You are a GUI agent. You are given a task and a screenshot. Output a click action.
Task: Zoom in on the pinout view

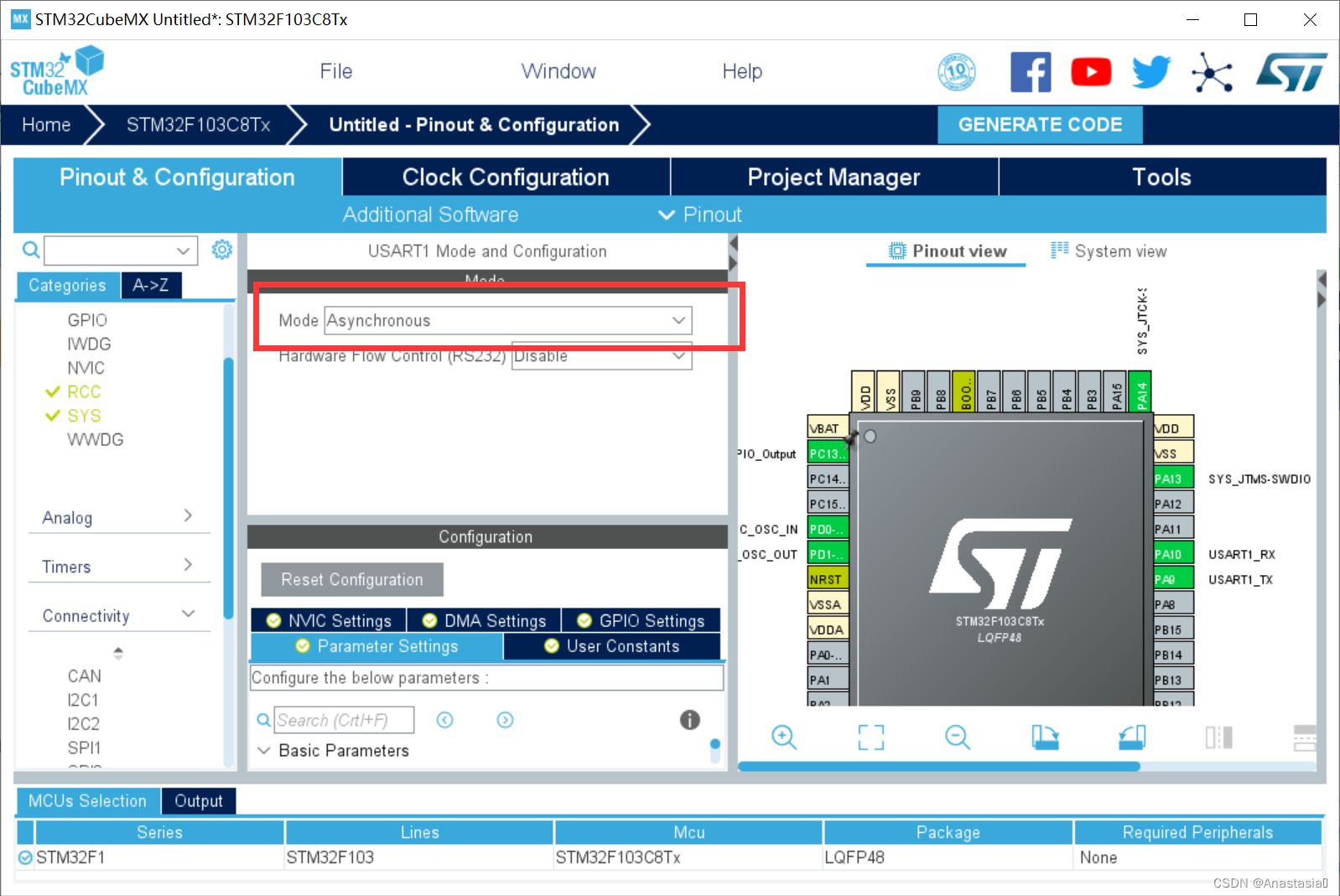pos(784,737)
